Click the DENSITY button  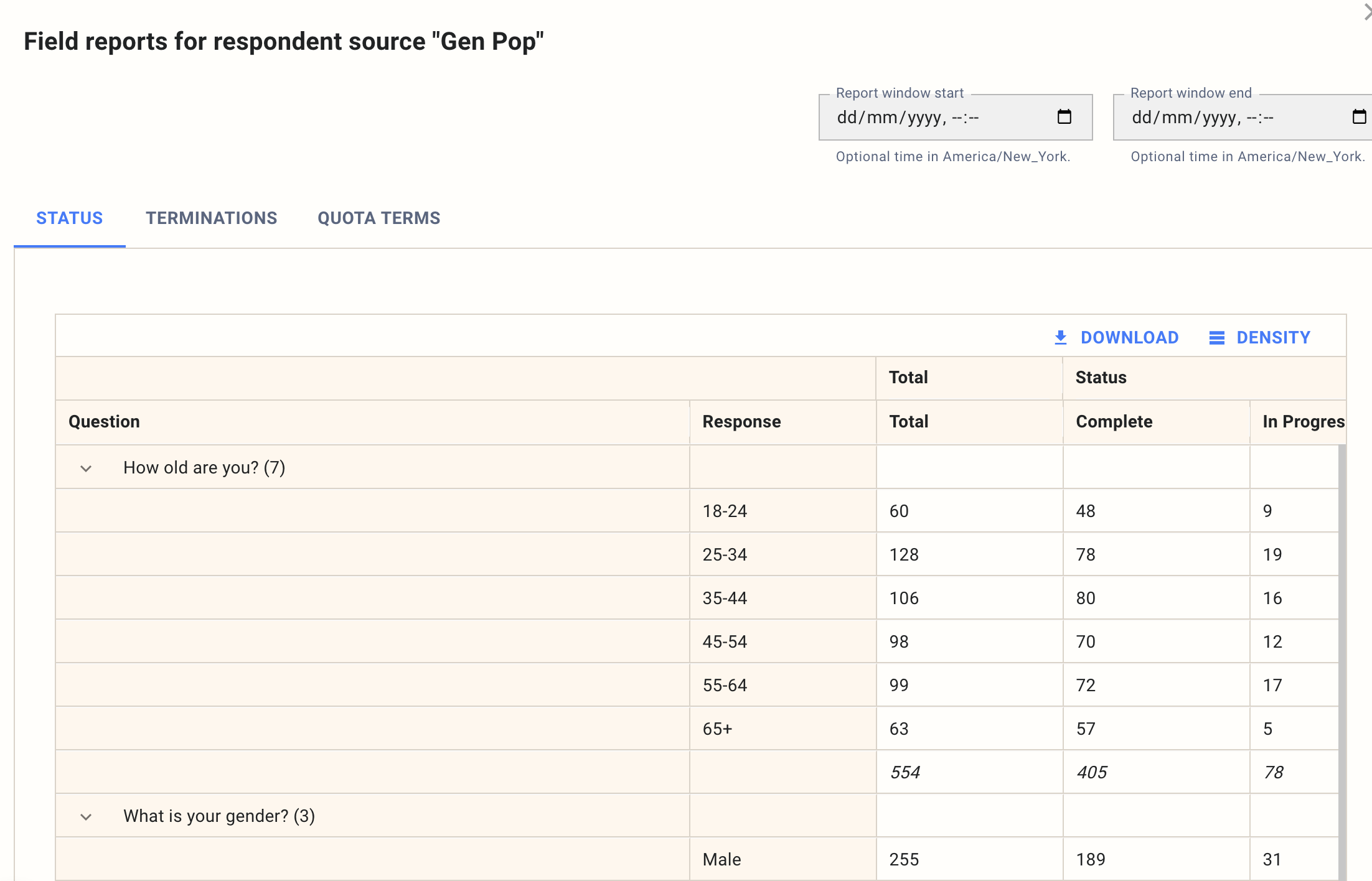[1260, 337]
